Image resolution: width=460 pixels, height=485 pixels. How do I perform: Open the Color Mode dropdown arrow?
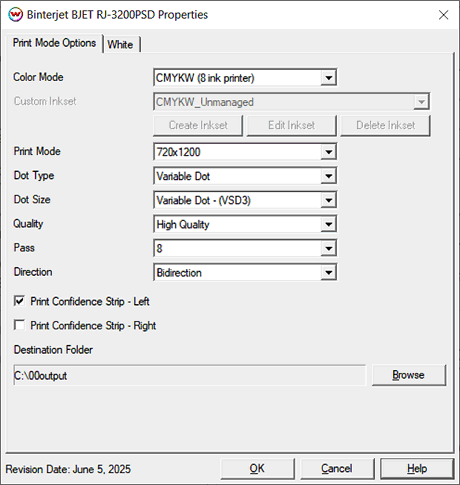coord(328,78)
